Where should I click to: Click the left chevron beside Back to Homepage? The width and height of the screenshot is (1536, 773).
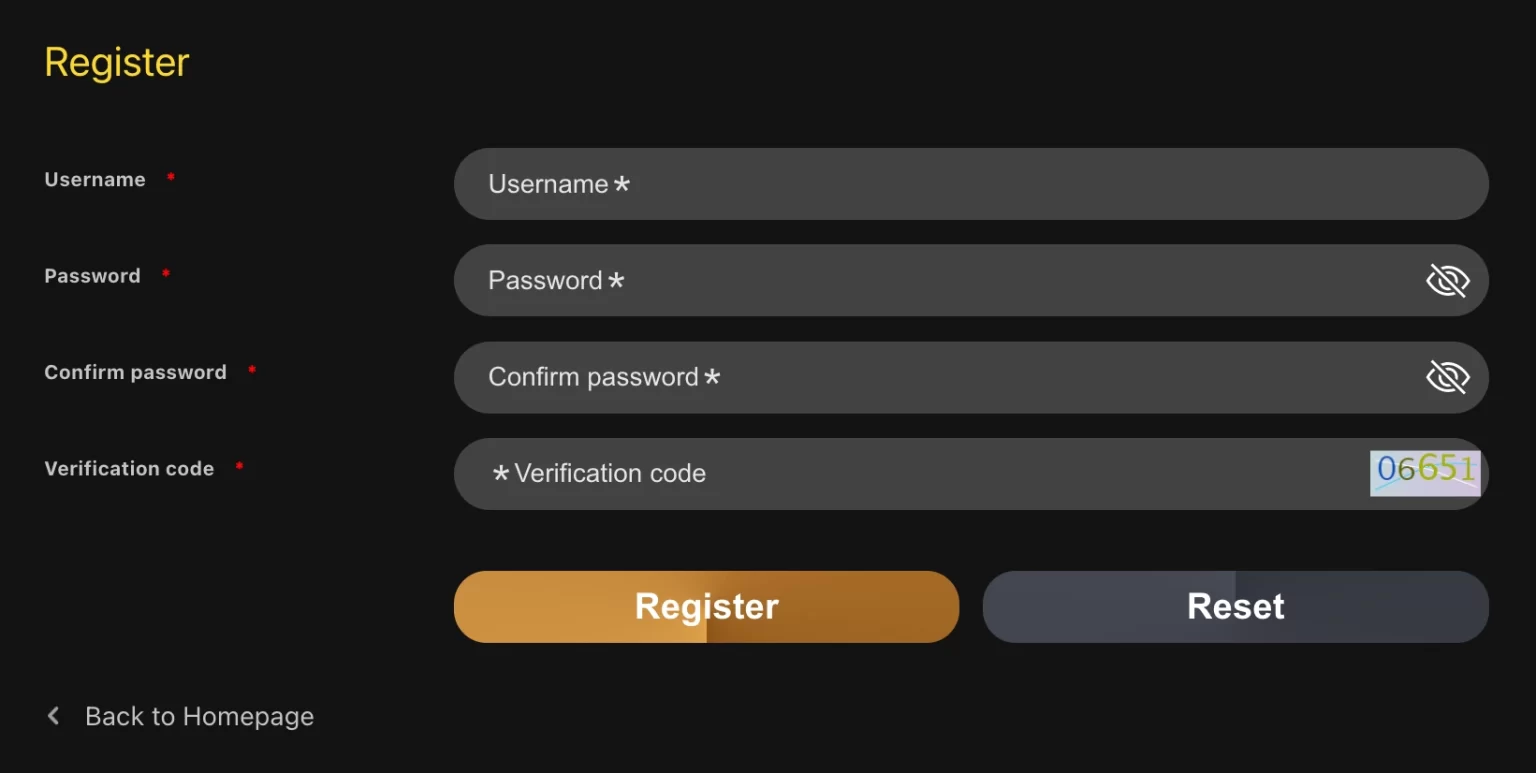pos(54,716)
